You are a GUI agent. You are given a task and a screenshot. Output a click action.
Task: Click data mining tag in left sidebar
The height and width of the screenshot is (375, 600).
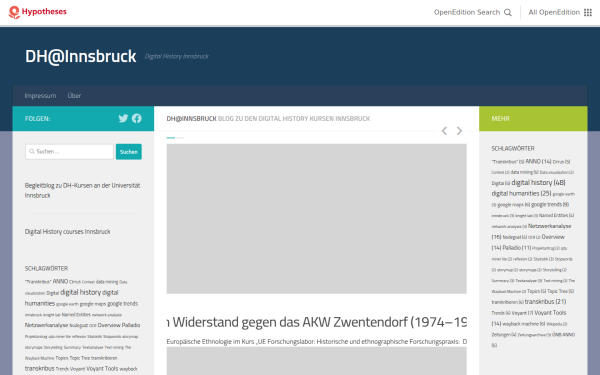[x=107, y=282]
